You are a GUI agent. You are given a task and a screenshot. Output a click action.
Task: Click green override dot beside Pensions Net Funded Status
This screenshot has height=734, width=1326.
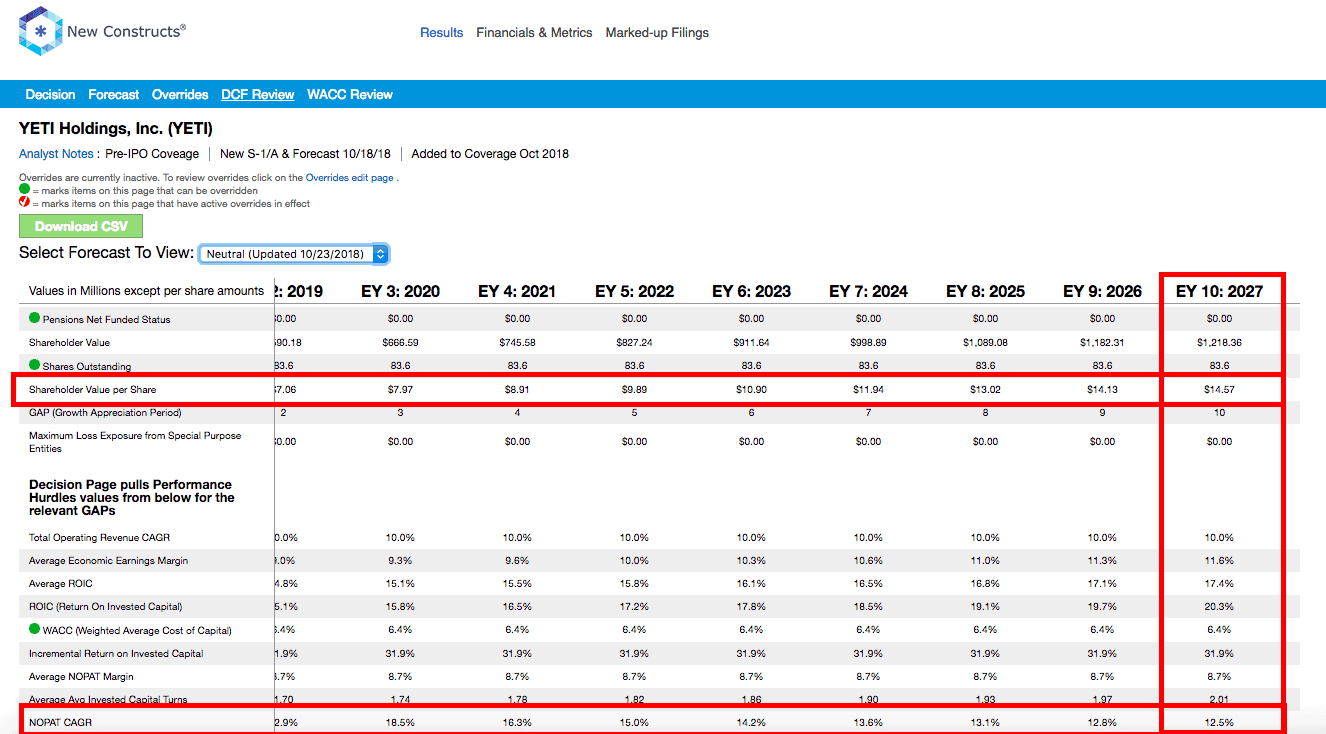tap(34, 319)
